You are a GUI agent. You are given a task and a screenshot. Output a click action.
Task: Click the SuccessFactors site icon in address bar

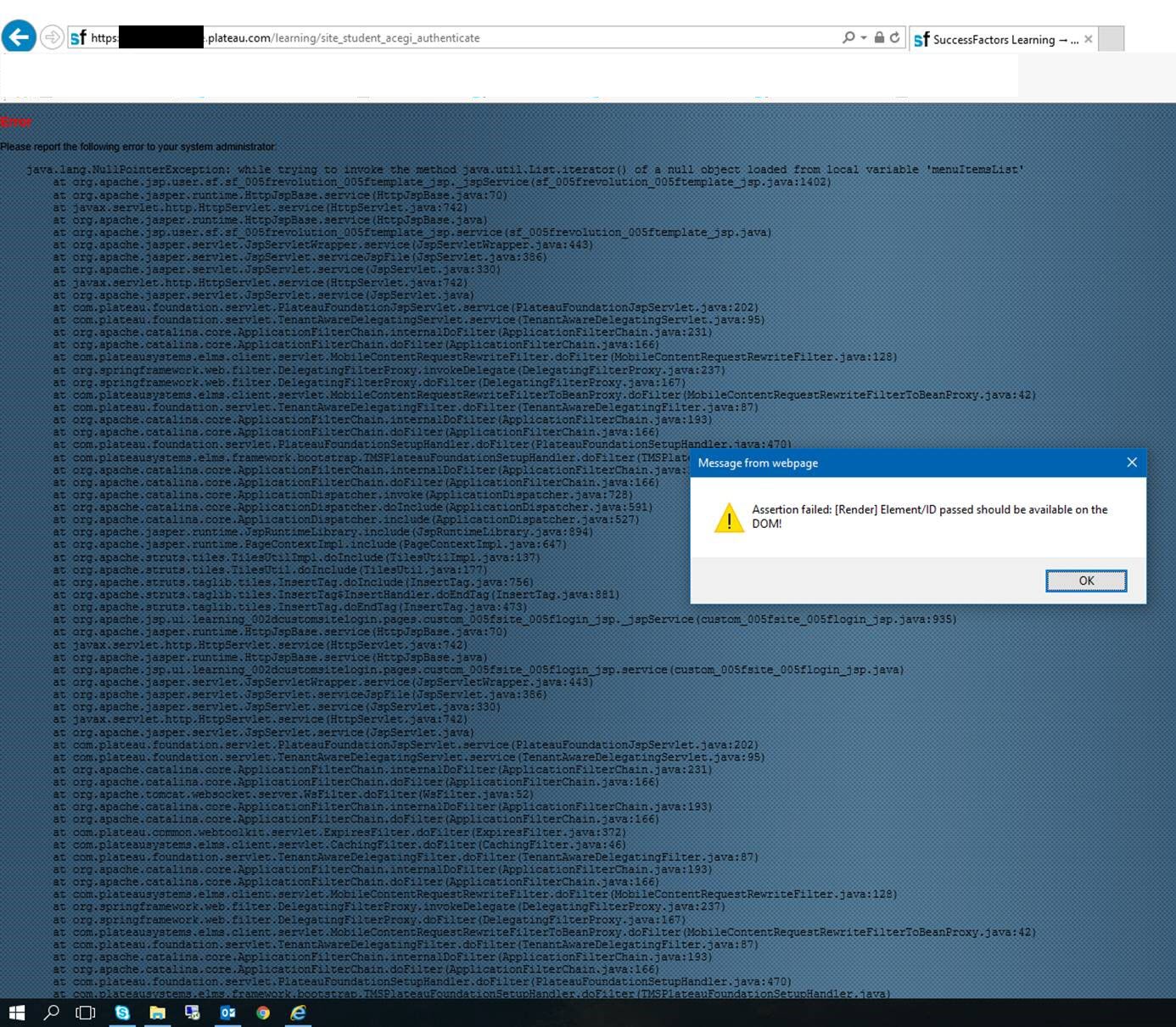coord(78,38)
